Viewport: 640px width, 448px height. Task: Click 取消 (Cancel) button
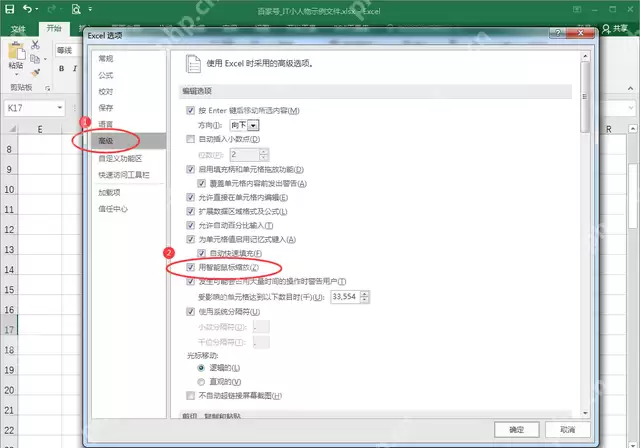[x=567, y=429]
